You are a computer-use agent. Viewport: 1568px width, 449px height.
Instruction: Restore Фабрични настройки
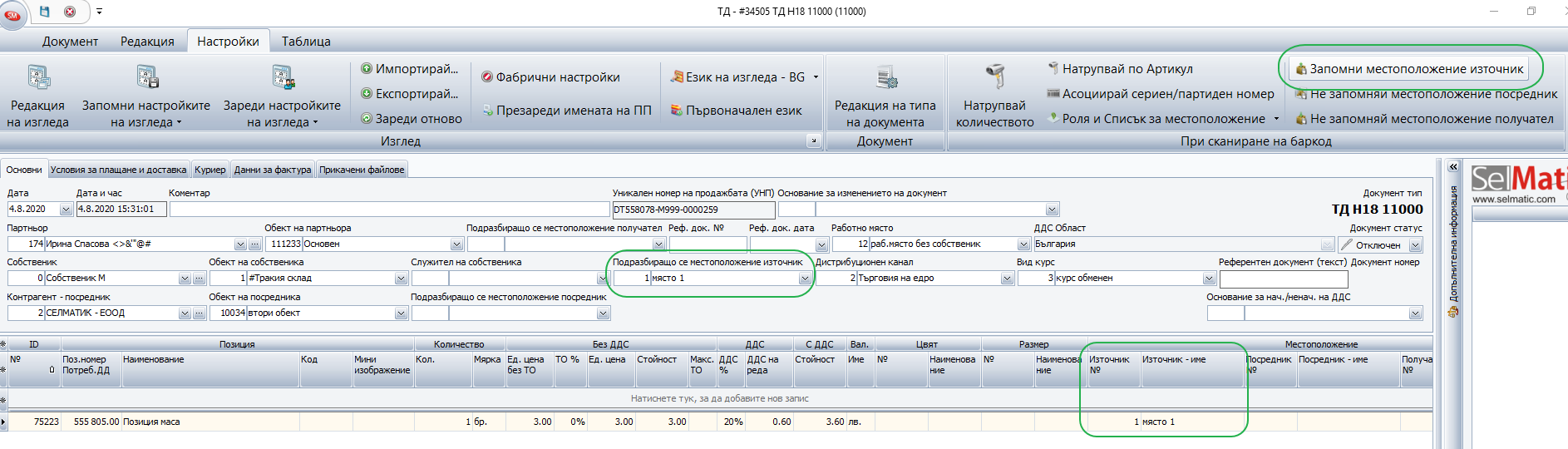click(x=551, y=76)
